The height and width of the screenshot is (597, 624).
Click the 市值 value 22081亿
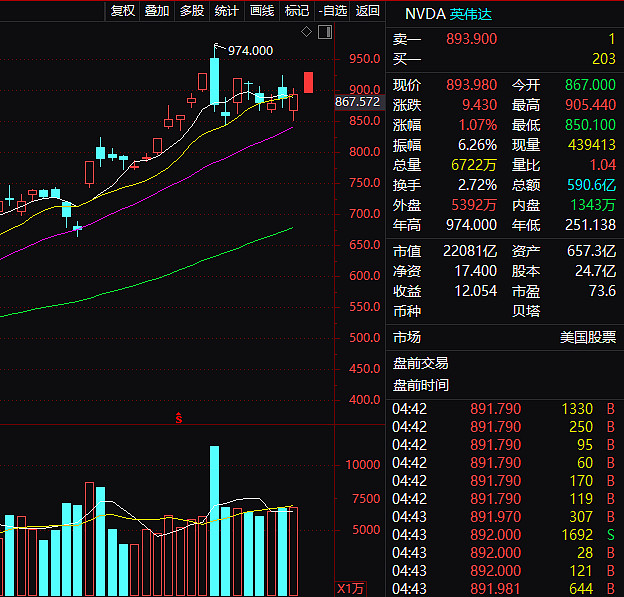click(470, 251)
